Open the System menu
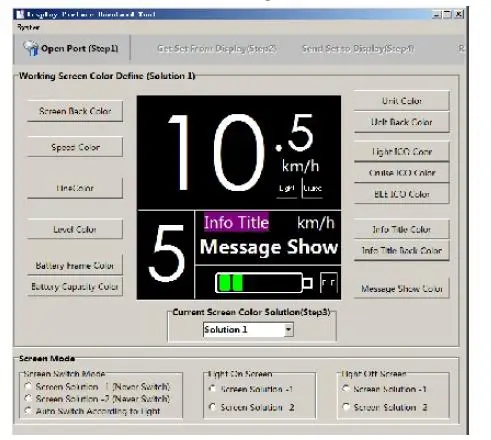This screenshot has height=440, width=491. [x=28, y=27]
